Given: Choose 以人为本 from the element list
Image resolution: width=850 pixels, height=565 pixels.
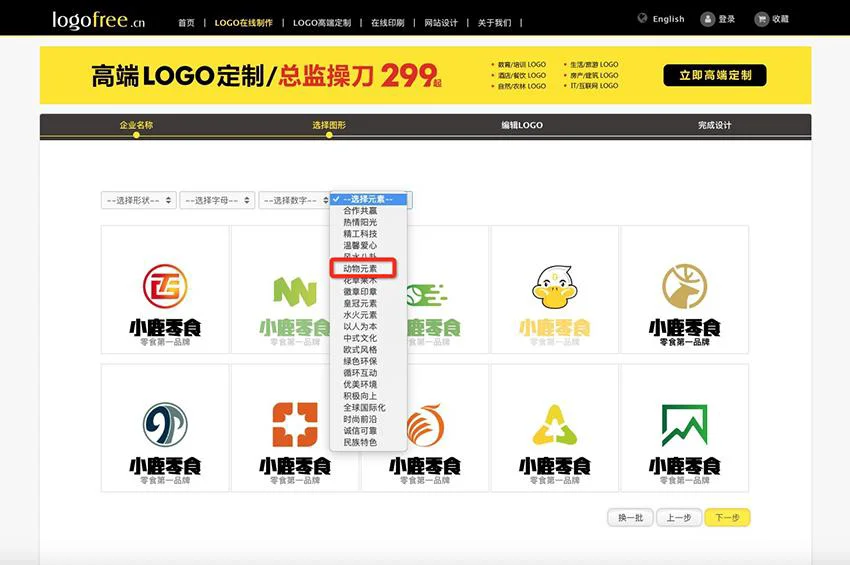Looking at the screenshot, I should pyautogui.click(x=369, y=326).
